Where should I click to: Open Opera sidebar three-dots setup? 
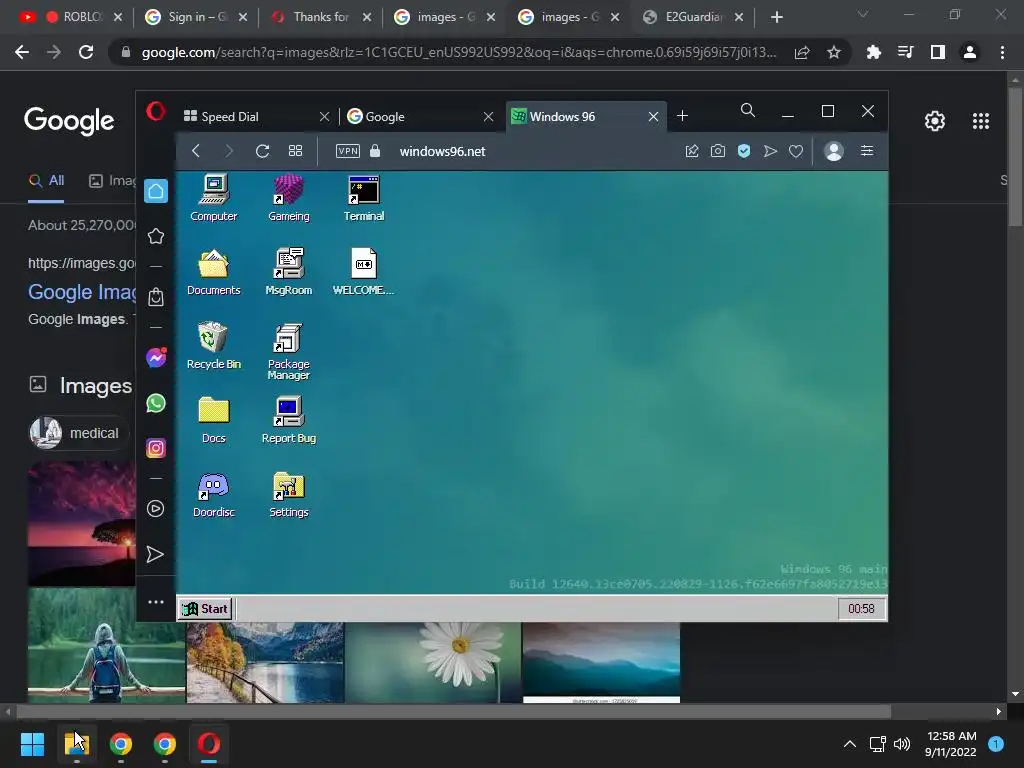pos(155,602)
